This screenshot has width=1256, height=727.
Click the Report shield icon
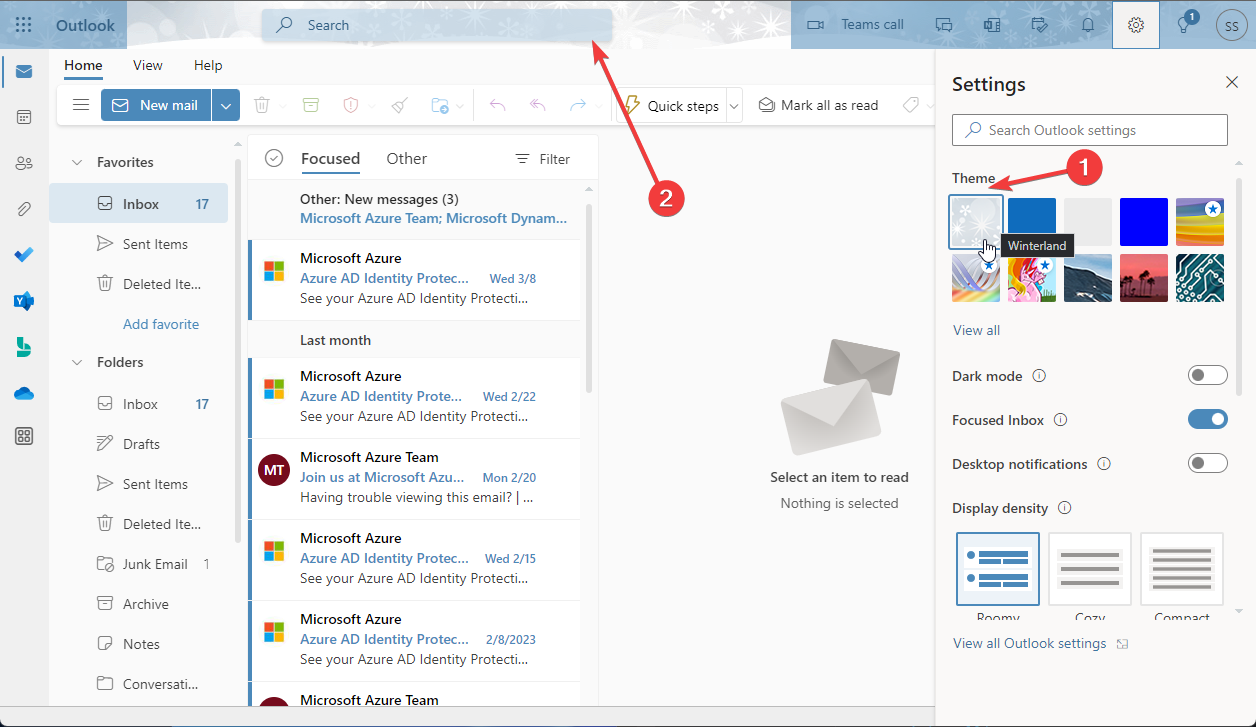351,105
